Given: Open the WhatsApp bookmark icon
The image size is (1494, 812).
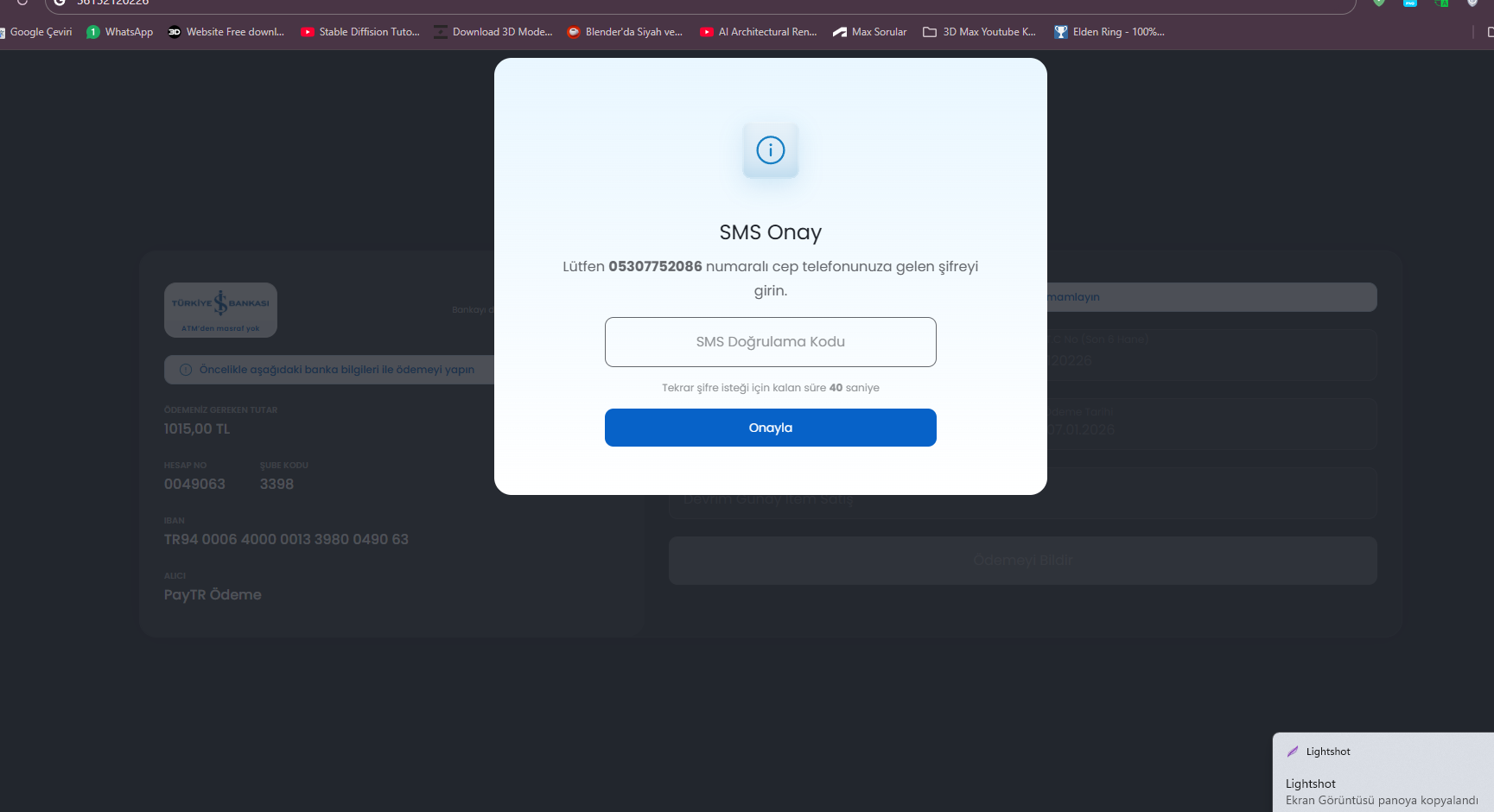Looking at the screenshot, I should click(x=92, y=32).
